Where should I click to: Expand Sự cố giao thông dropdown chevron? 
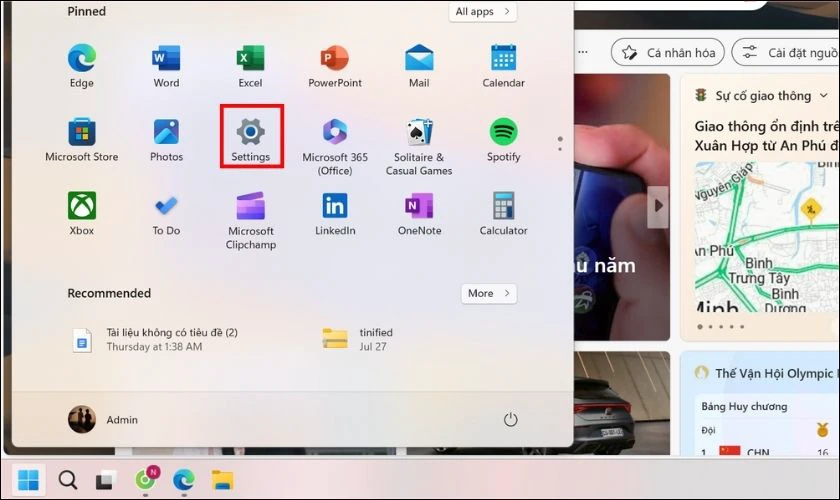(x=823, y=96)
